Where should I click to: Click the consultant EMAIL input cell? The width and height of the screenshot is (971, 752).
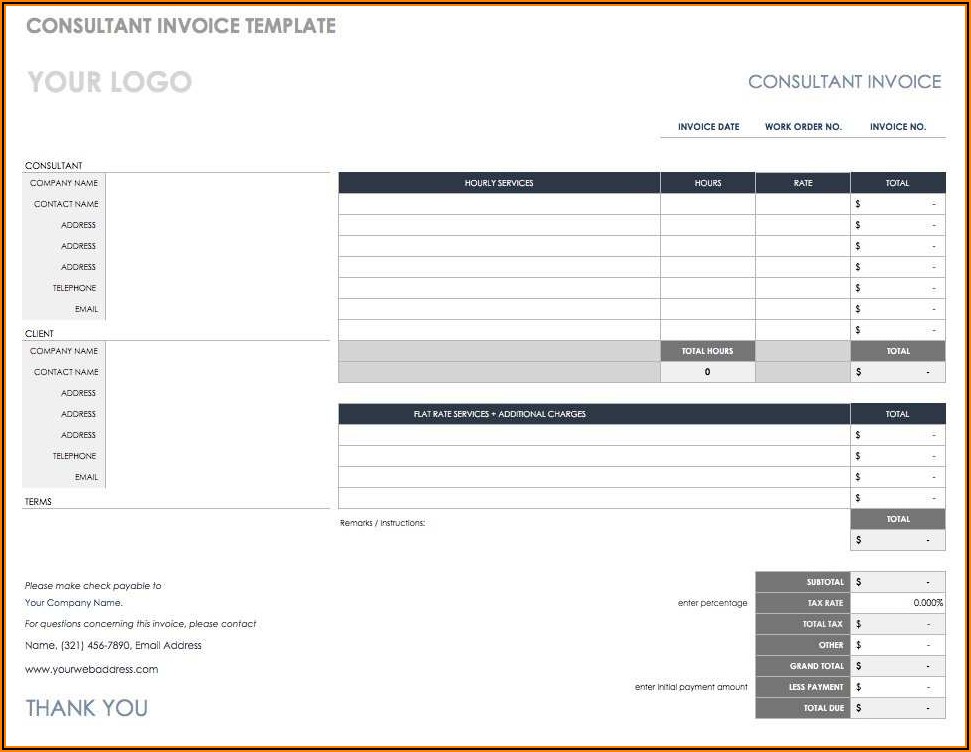(x=217, y=309)
